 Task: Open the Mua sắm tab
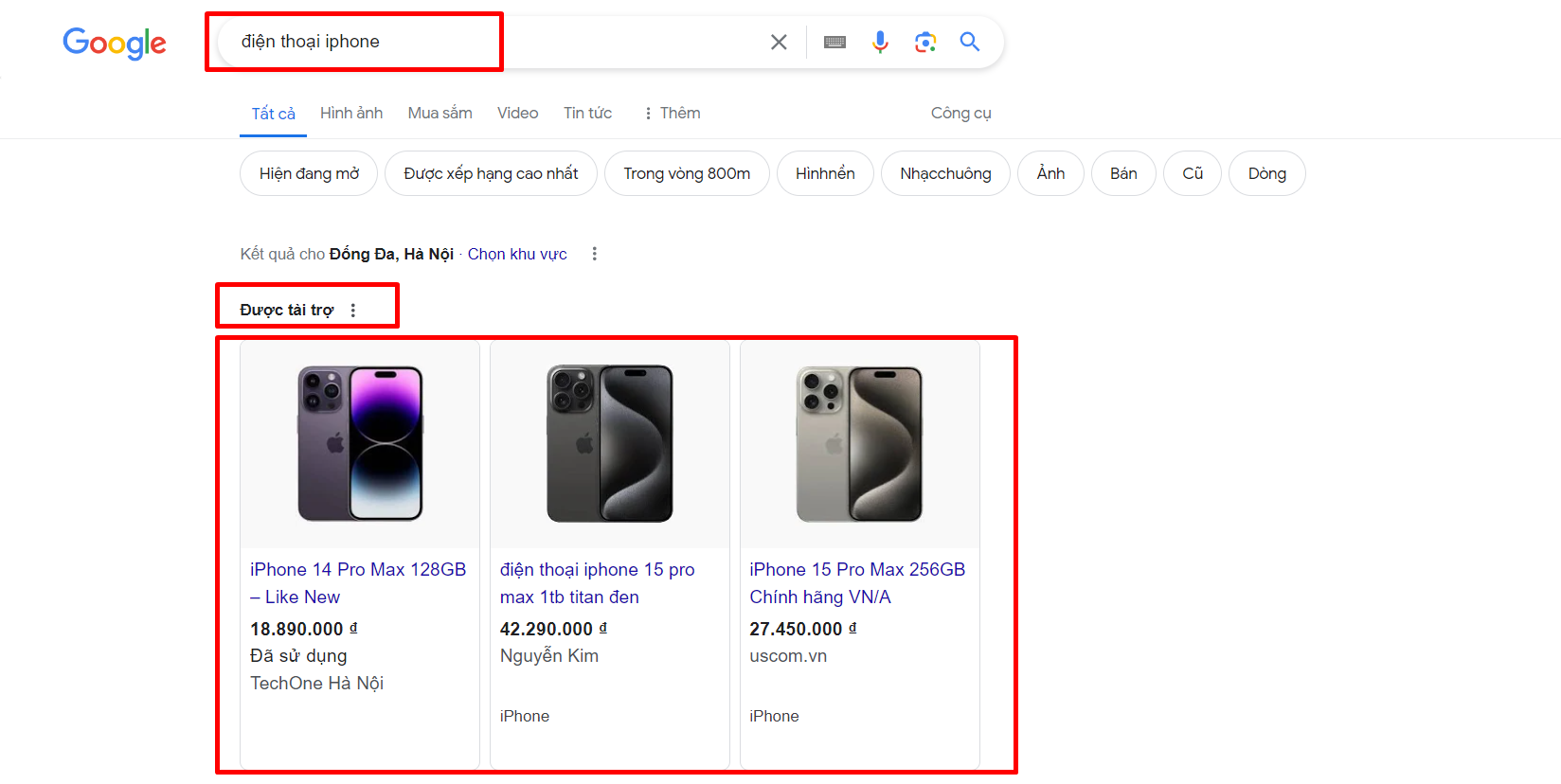coord(440,113)
